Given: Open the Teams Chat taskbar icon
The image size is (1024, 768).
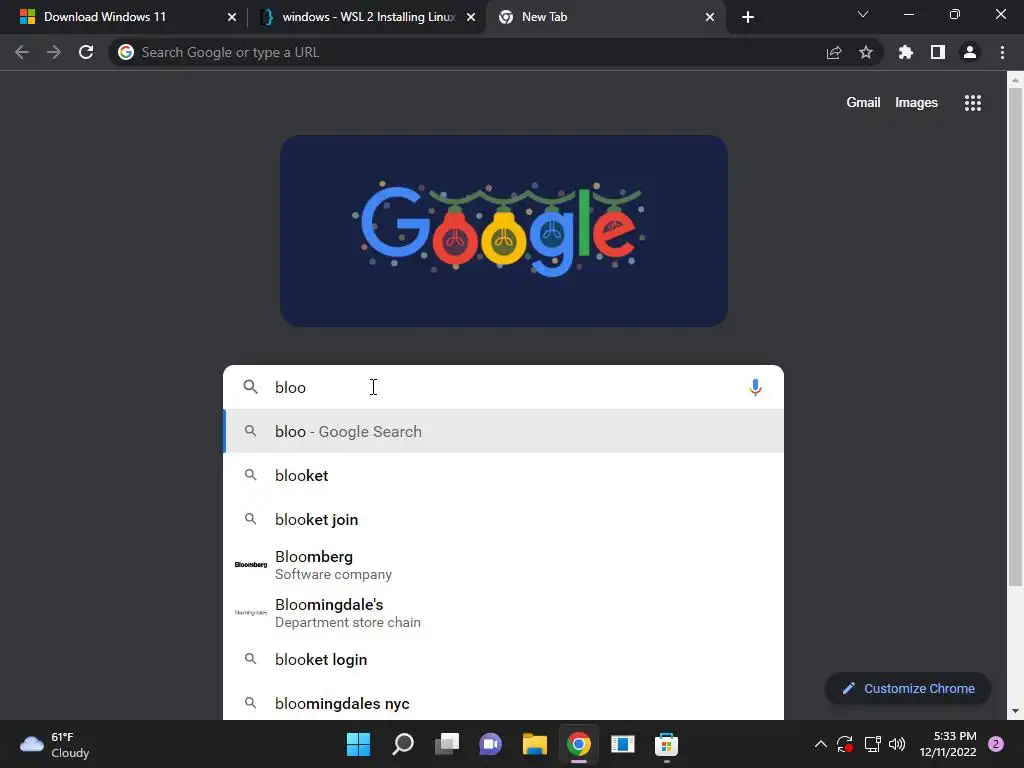Looking at the screenshot, I should coord(490,744).
